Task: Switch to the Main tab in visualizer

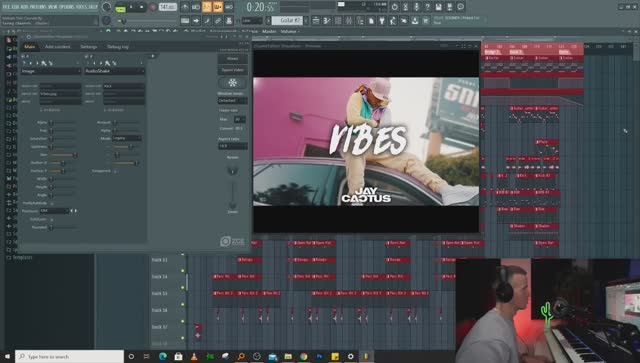Action: [x=29, y=47]
